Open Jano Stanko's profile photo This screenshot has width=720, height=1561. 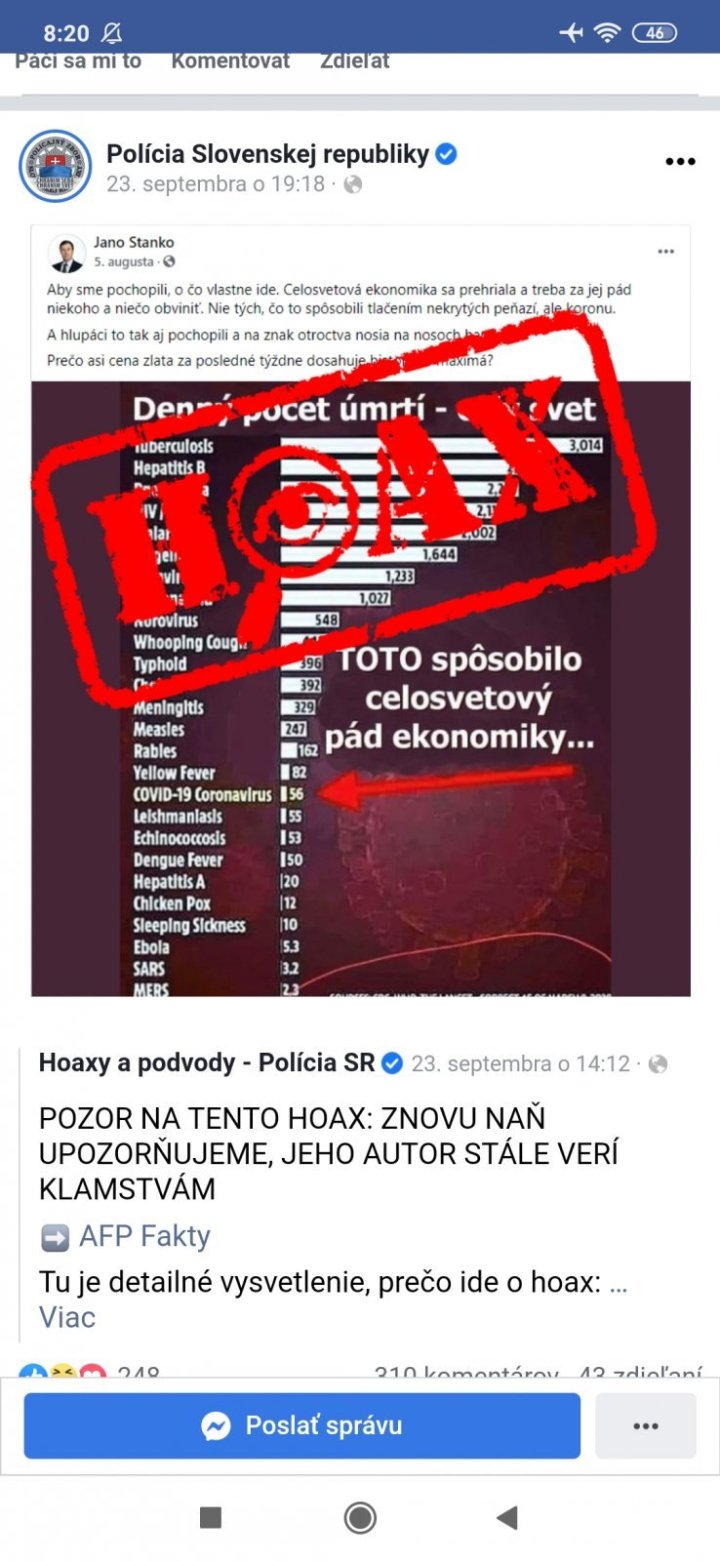coord(67,255)
